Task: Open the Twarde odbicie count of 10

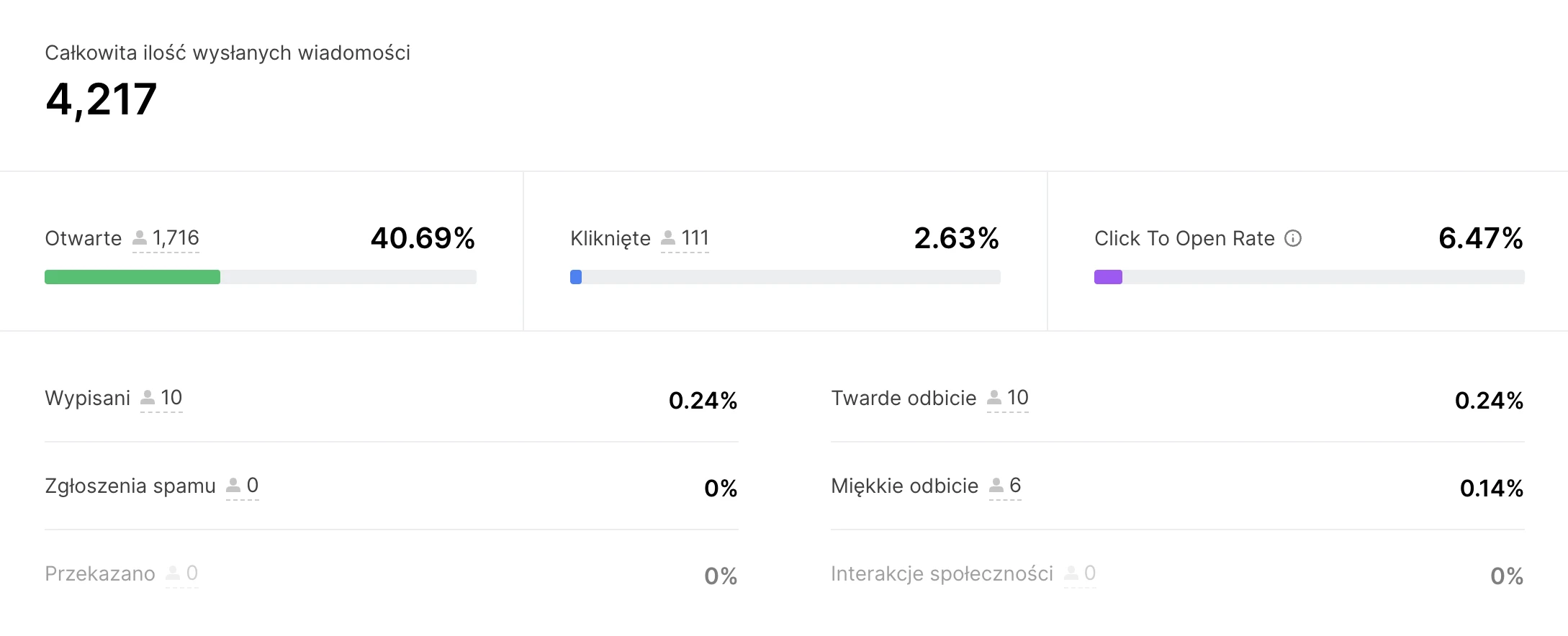Action: click(1018, 398)
